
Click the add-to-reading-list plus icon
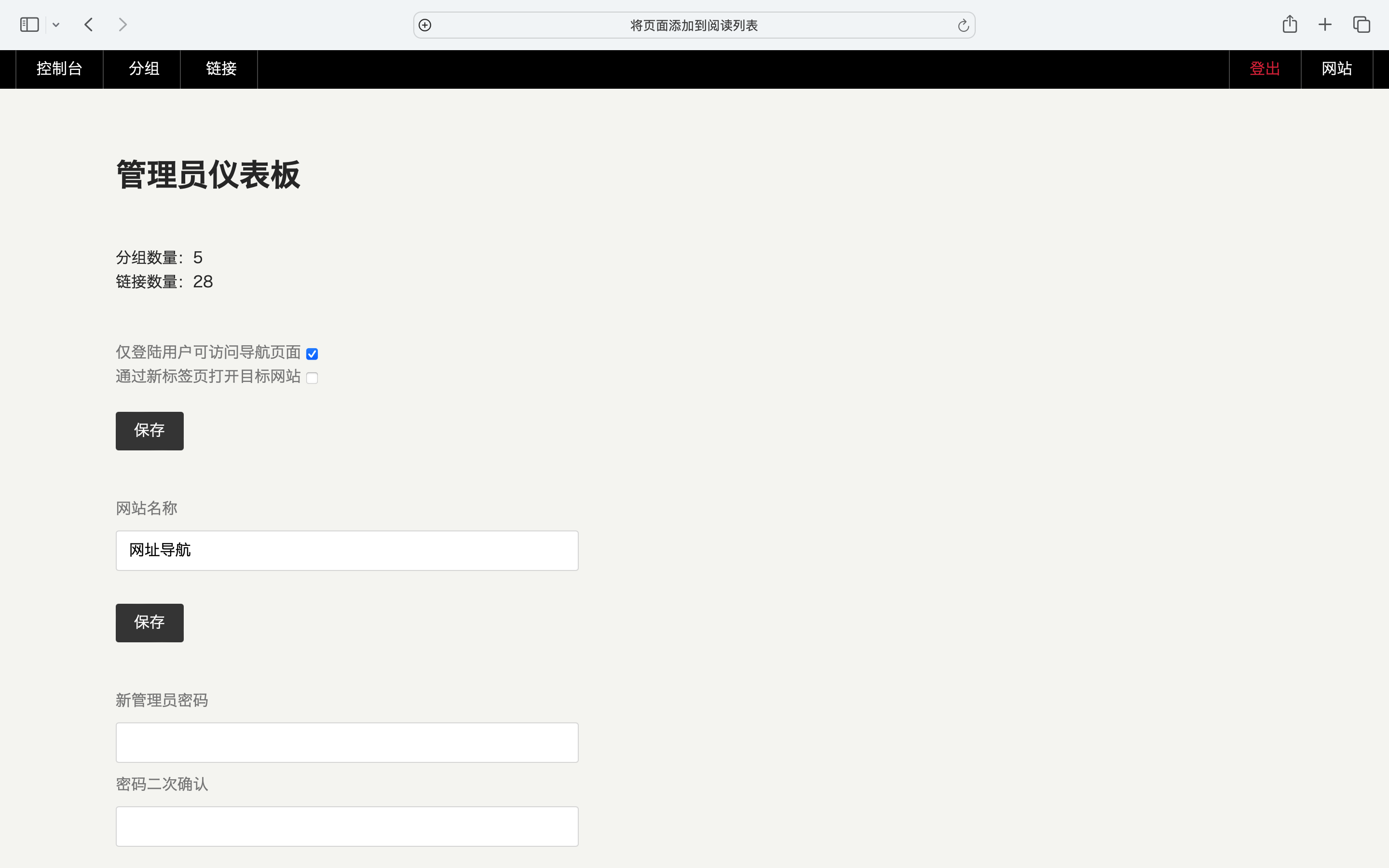[x=425, y=25]
